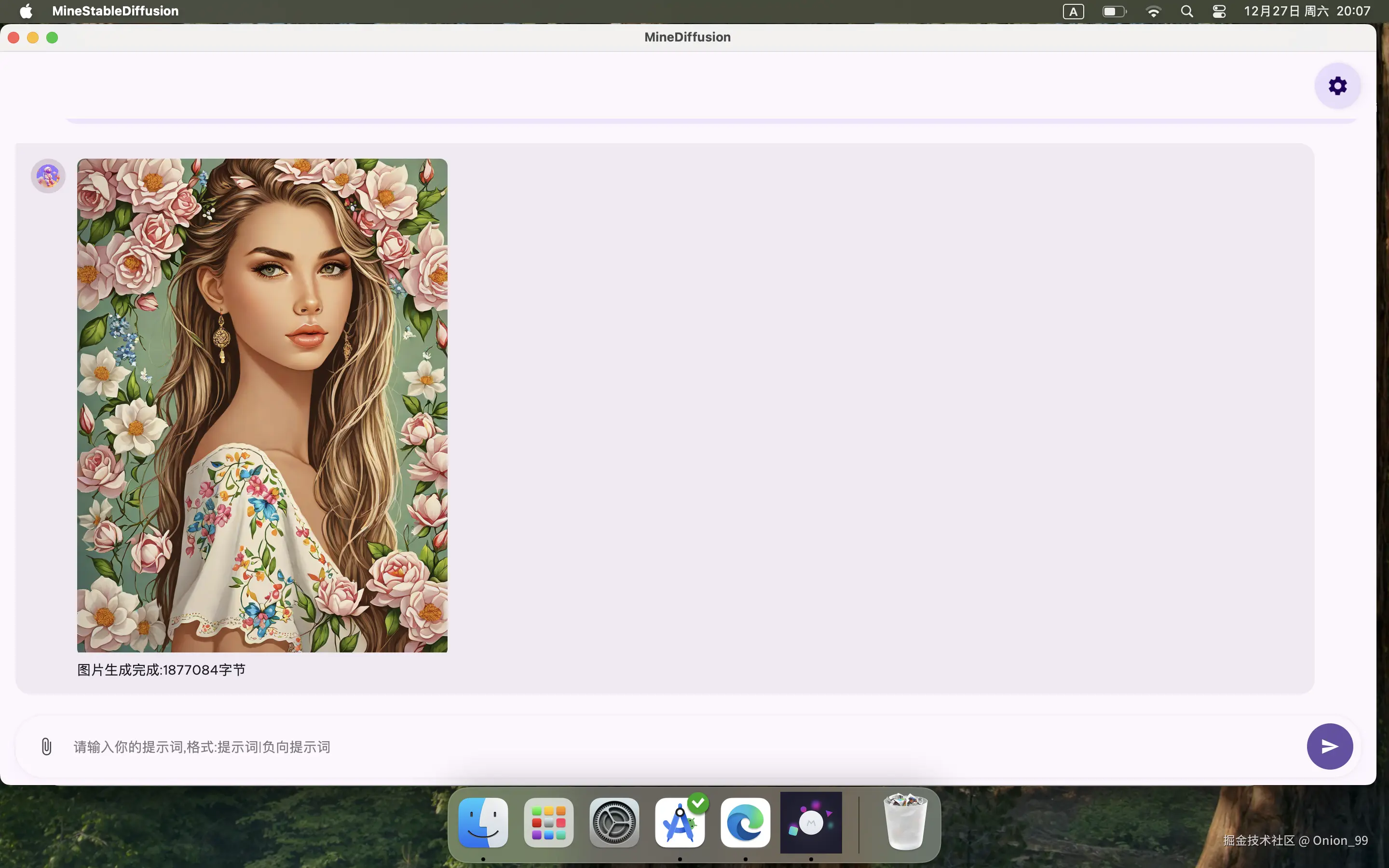Image resolution: width=1389 pixels, height=868 pixels.
Task: Launch Xcode from the dock
Action: 680,823
